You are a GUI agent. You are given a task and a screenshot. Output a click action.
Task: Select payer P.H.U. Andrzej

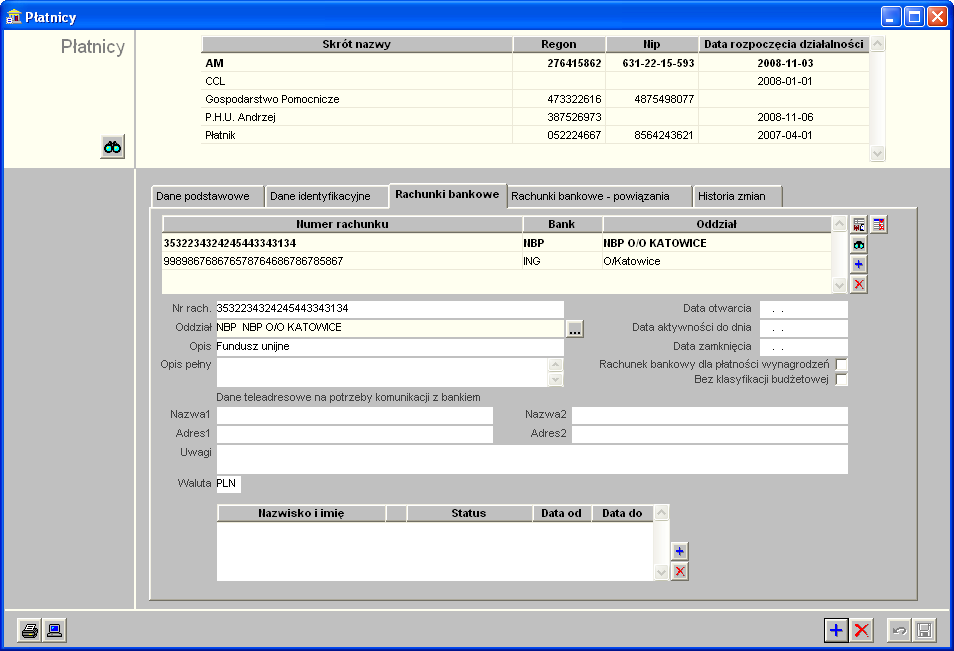tap(535, 117)
